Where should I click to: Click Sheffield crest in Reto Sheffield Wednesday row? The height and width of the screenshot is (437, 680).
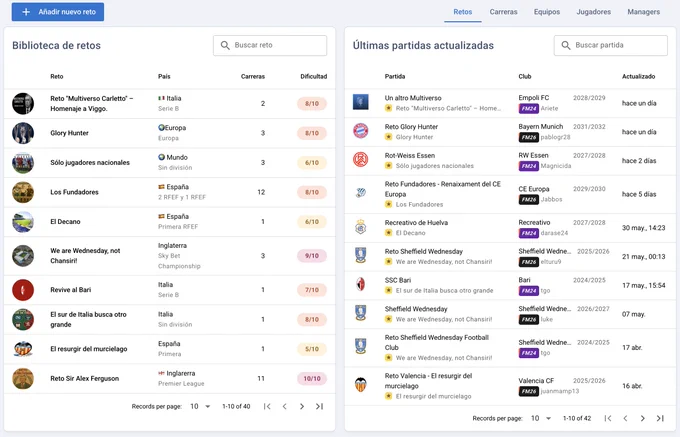click(x=360, y=255)
